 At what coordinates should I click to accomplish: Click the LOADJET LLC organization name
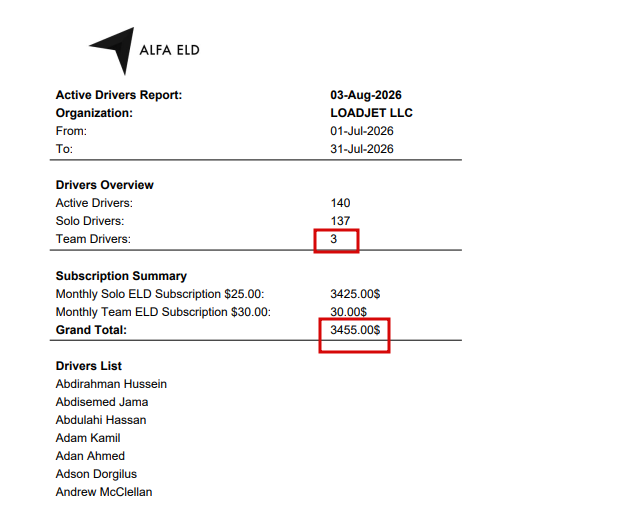(x=371, y=113)
